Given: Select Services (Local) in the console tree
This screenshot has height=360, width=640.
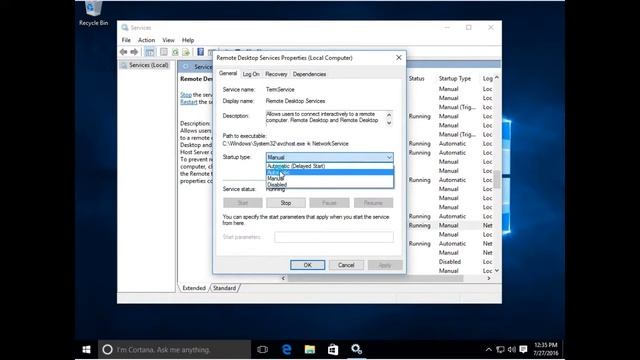Looking at the screenshot, I should 148,65.
